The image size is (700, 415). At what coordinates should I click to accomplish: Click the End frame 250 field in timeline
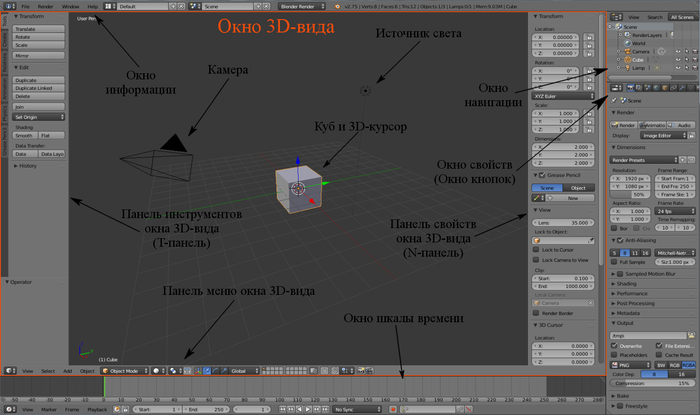(207, 409)
